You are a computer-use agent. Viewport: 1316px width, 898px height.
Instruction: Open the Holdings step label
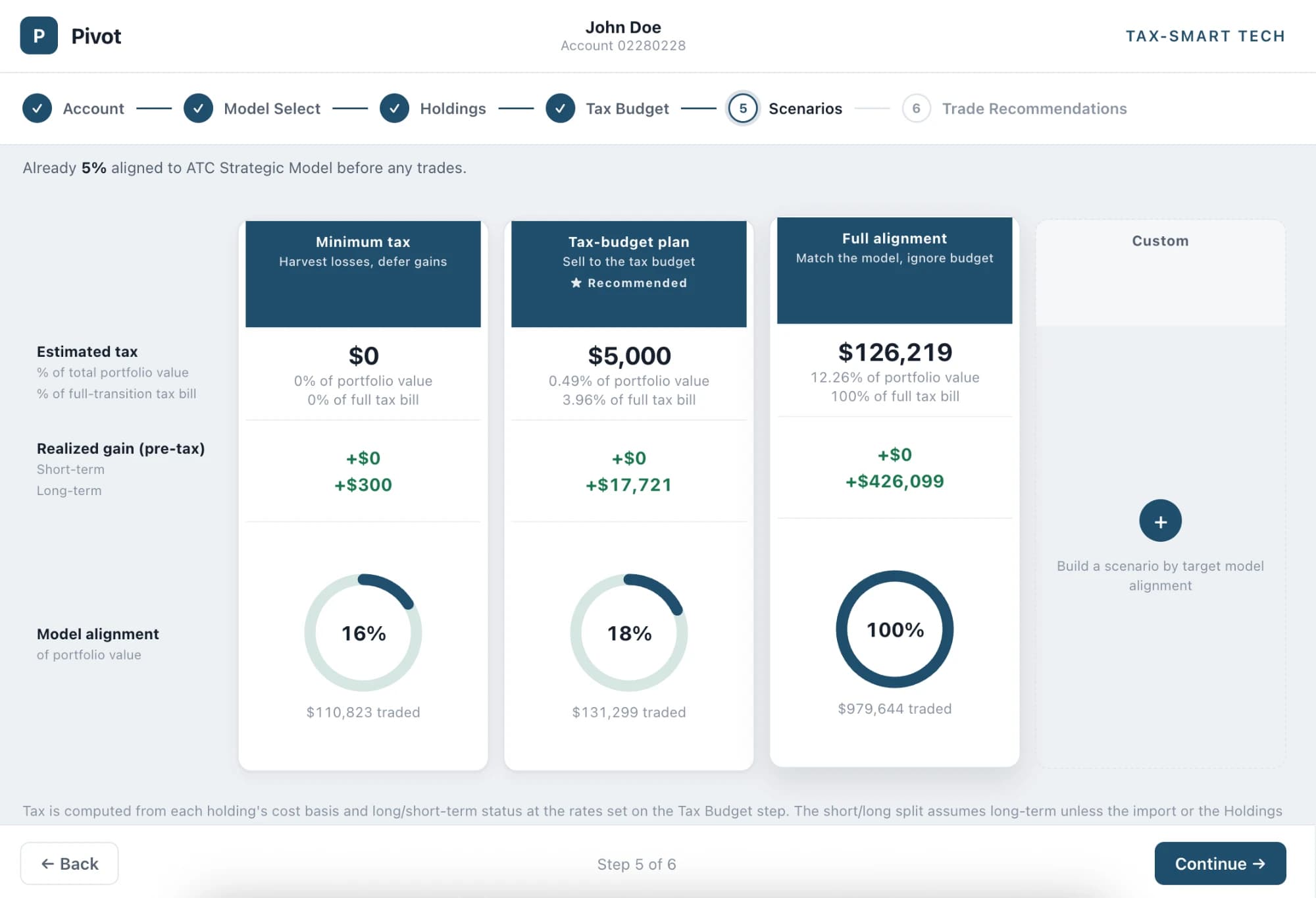coord(453,109)
